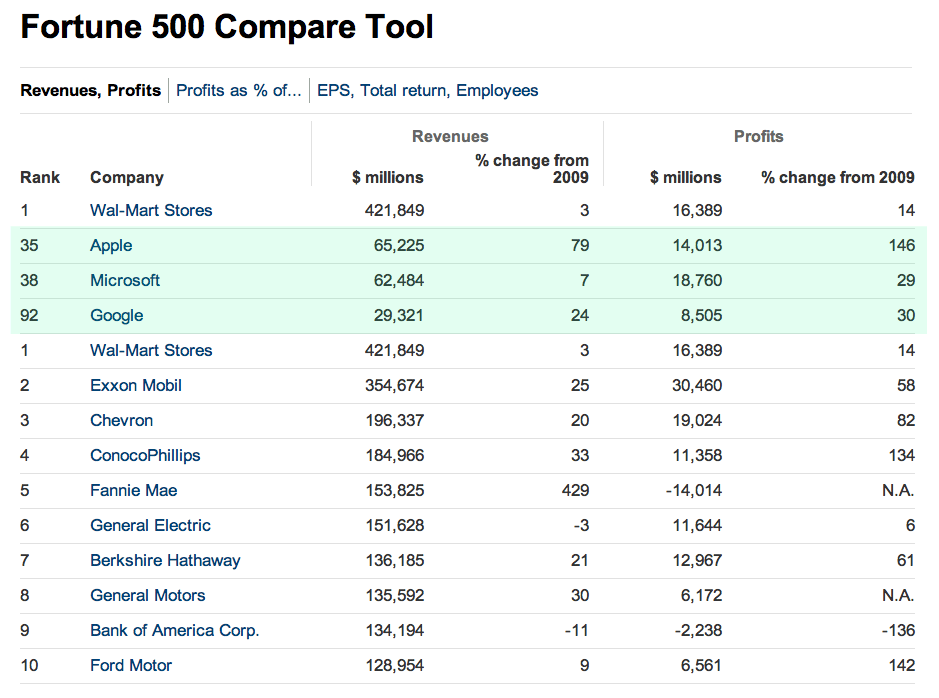Viewport: 939px width, 698px height.
Task: Click Ford Motor's profit change value 142
Action: coord(902,666)
